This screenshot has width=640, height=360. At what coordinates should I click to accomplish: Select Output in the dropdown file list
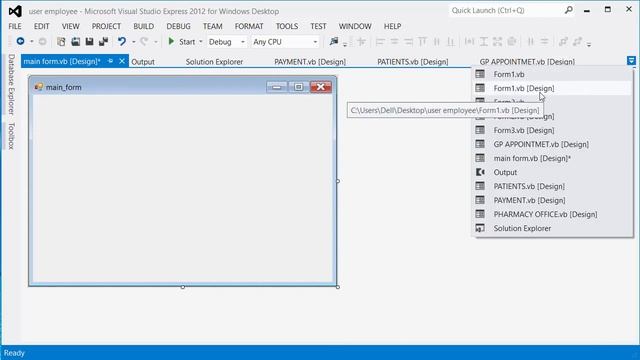tap(552, 172)
